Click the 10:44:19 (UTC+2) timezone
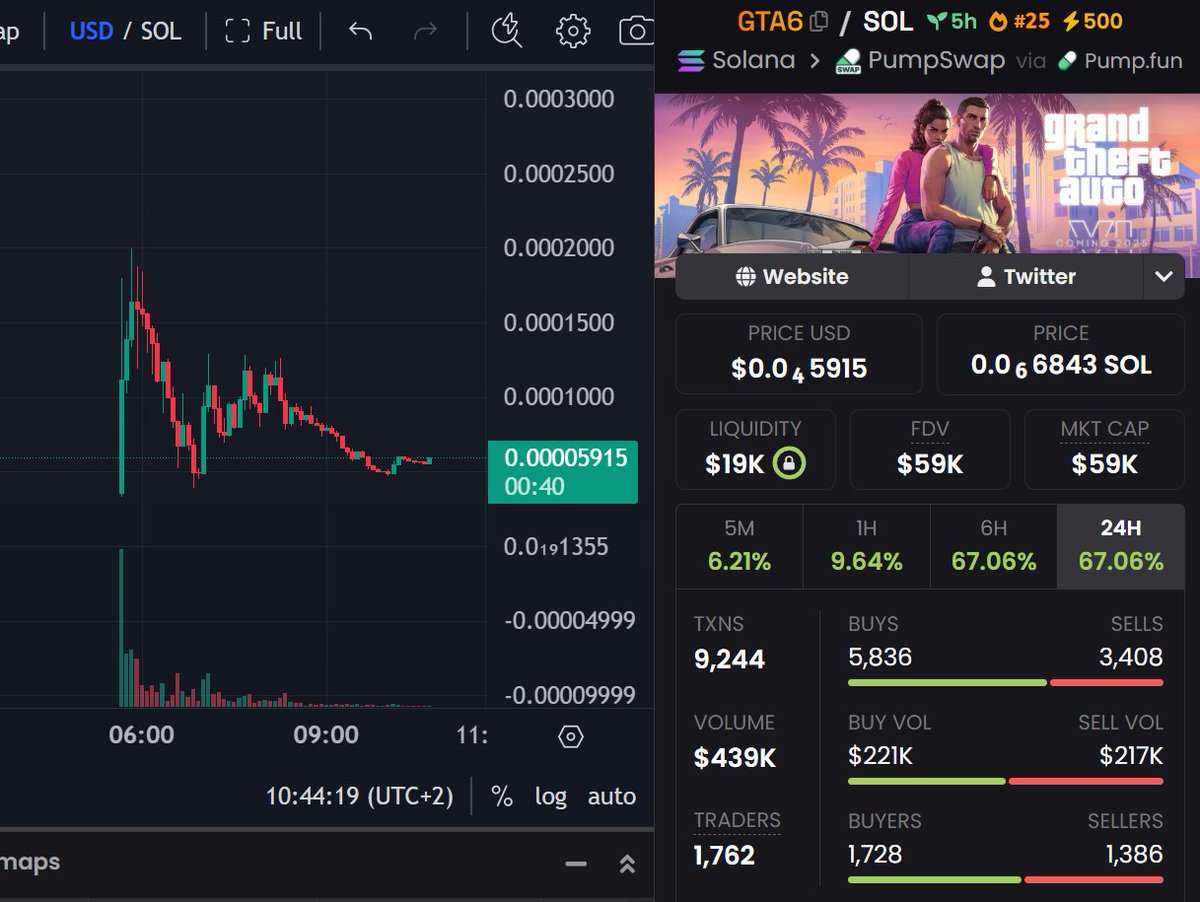Image resolution: width=1200 pixels, height=902 pixels. (359, 797)
